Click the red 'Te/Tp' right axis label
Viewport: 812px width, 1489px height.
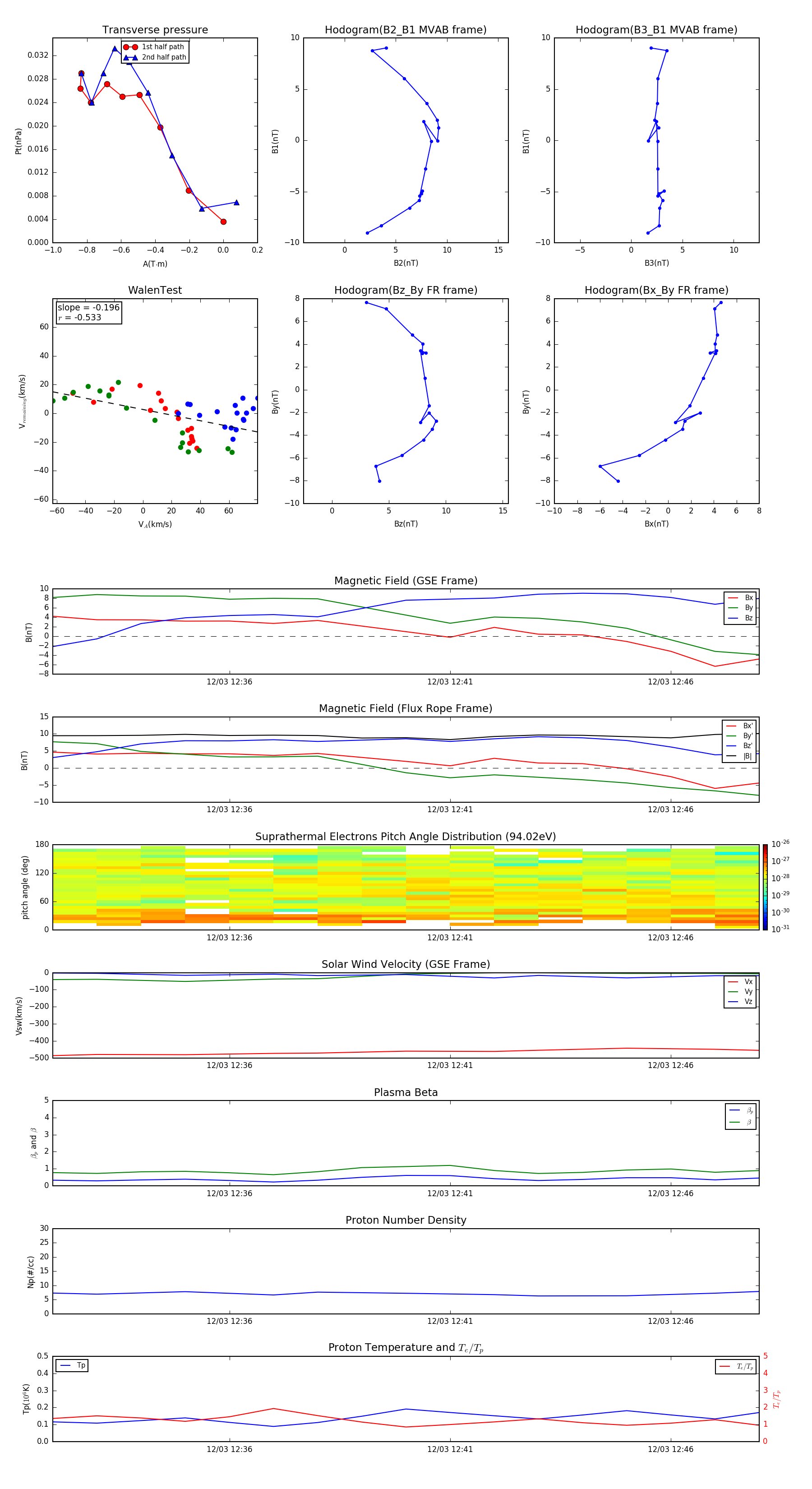776,1399
